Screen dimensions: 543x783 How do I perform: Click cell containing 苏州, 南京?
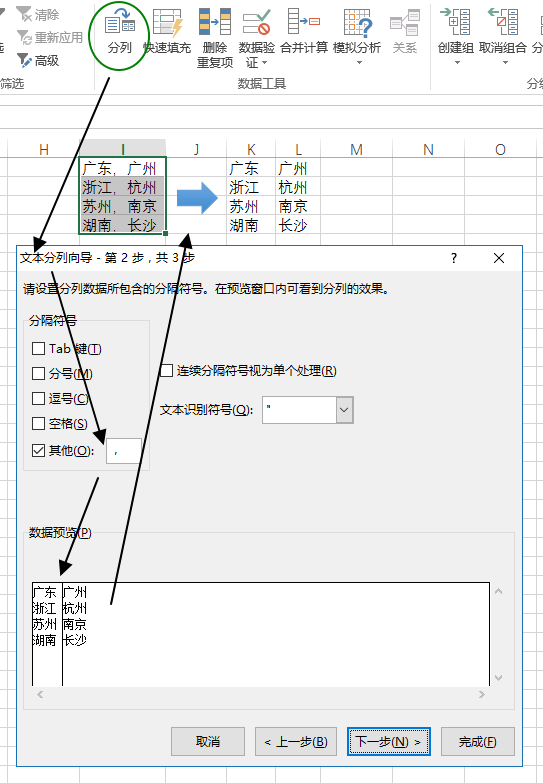tap(122, 206)
